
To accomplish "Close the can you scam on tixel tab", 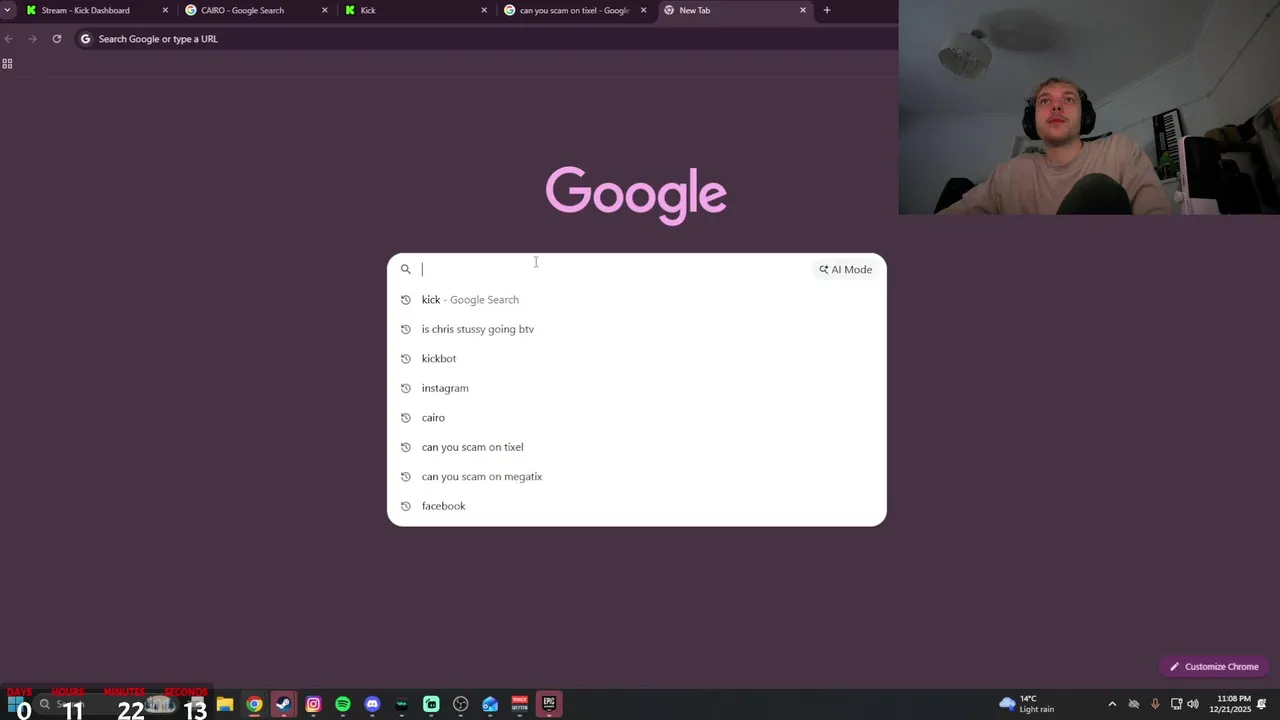I will tap(643, 10).
